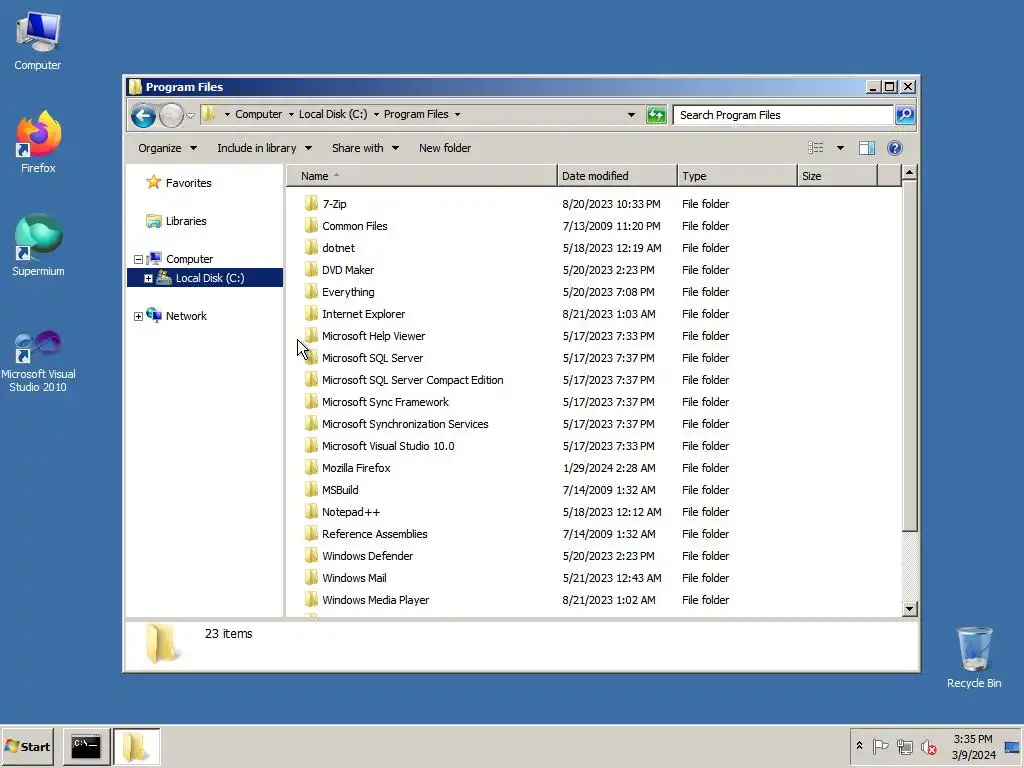The width and height of the screenshot is (1024, 768).
Task: Click in the Search Program Files box
Action: [783, 115]
